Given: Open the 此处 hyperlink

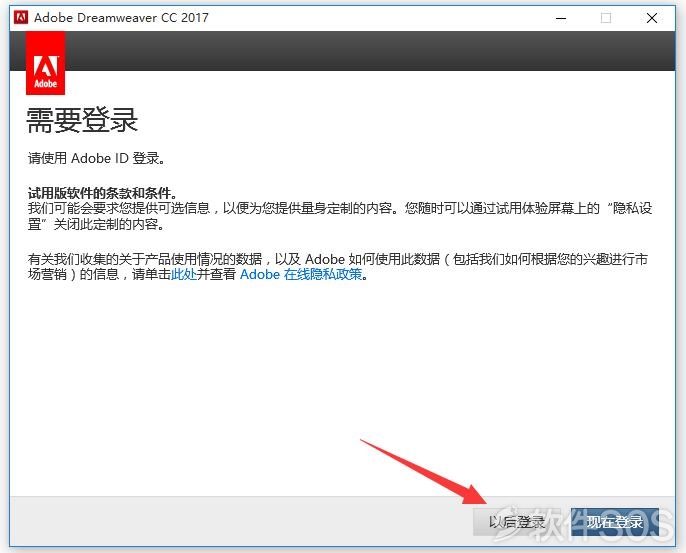Looking at the screenshot, I should click(x=184, y=274).
